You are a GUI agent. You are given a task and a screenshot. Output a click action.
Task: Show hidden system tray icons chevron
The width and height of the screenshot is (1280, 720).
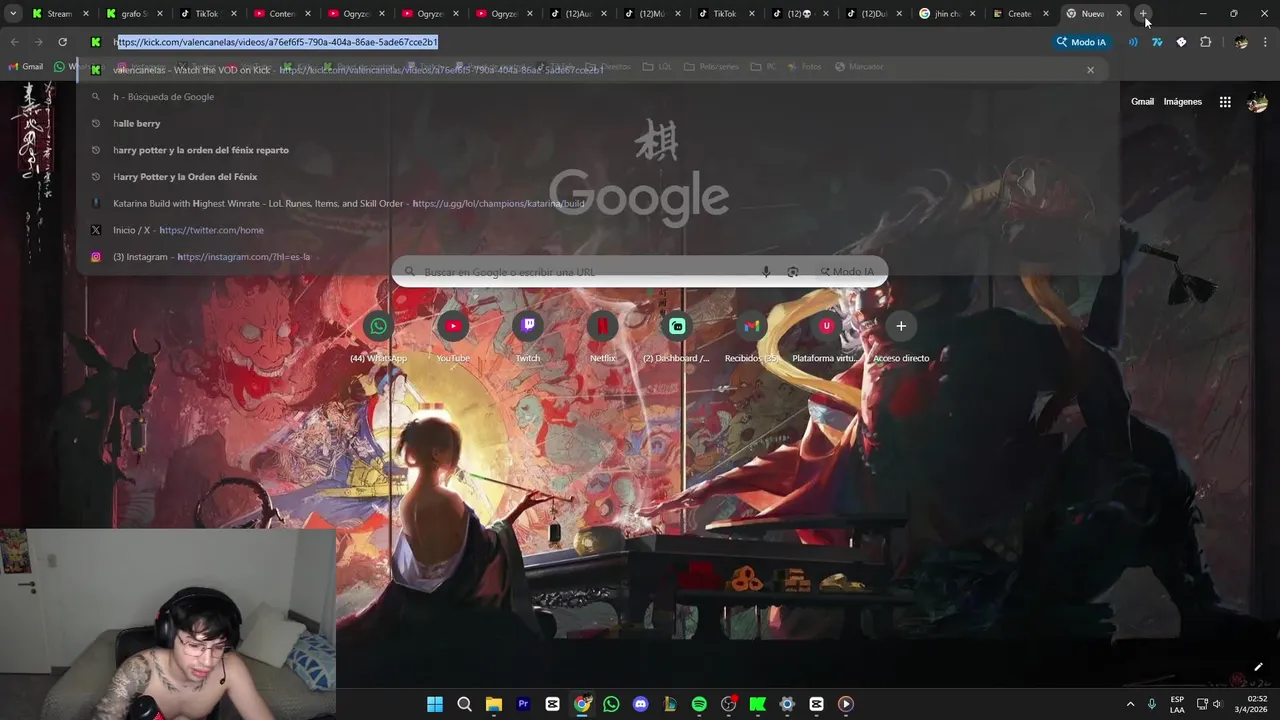(x=1131, y=704)
